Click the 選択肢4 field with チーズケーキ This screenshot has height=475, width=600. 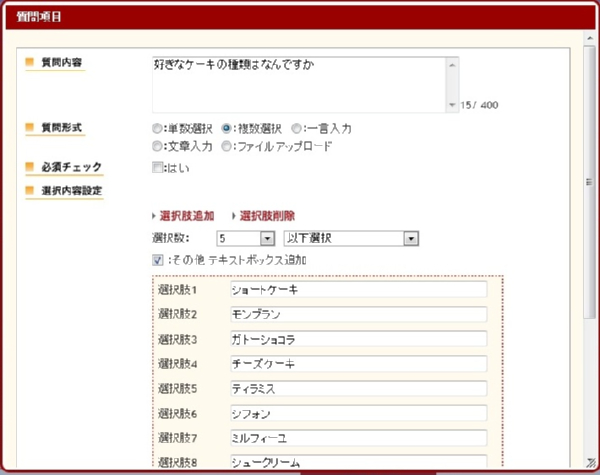357,364
